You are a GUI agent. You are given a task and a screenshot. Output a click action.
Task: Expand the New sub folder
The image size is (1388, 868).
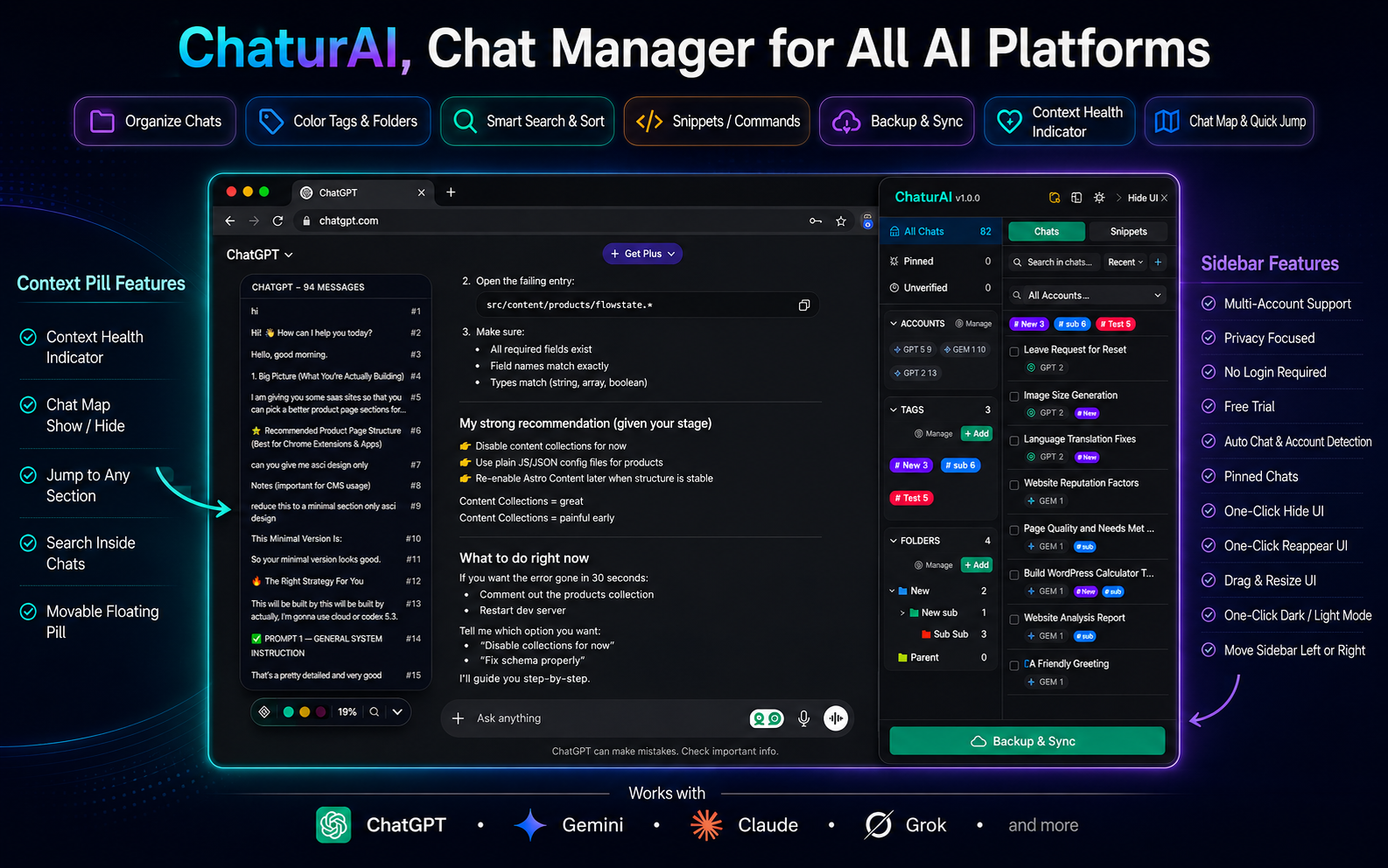click(902, 613)
